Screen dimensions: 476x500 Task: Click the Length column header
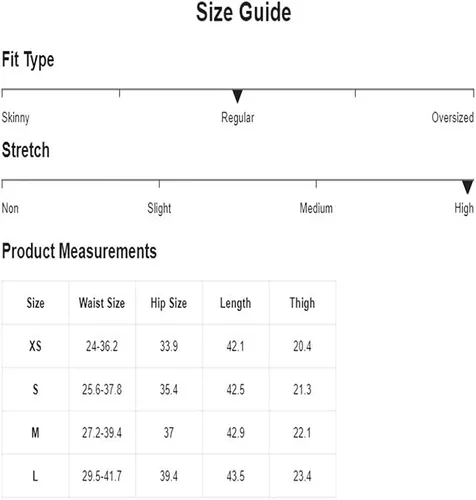(235, 304)
